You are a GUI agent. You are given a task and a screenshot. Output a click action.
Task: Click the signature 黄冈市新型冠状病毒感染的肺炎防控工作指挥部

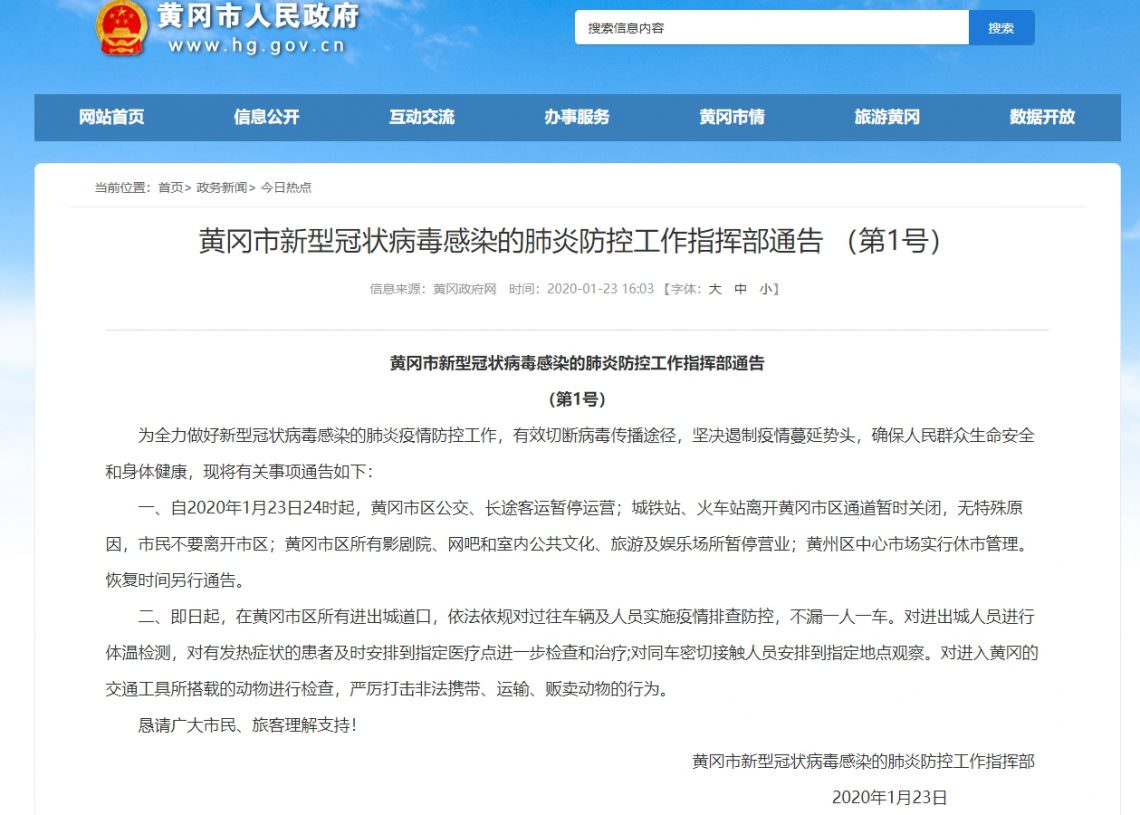[x=863, y=761]
